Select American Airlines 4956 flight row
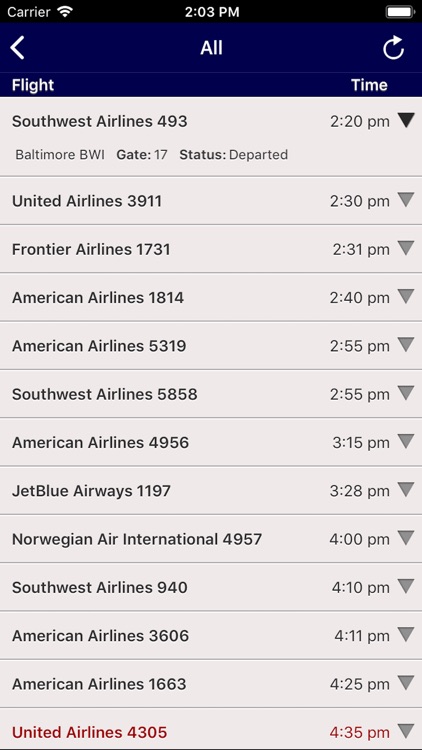Image resolution: width=422 pixels, height=750 pixels. point(211,442)
